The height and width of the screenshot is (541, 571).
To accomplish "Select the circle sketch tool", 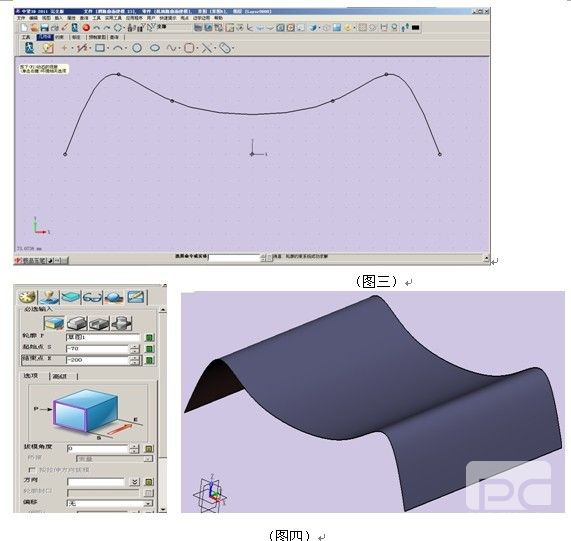I will pyautogui.click(x=137, y=48).
